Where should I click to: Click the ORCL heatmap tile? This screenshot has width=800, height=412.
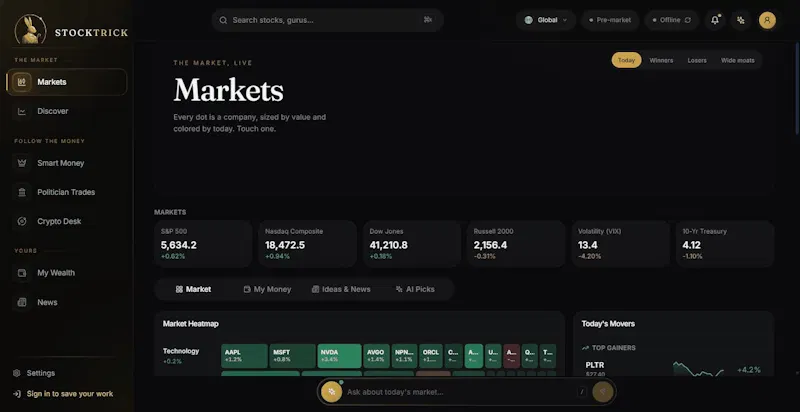[431, 356]
